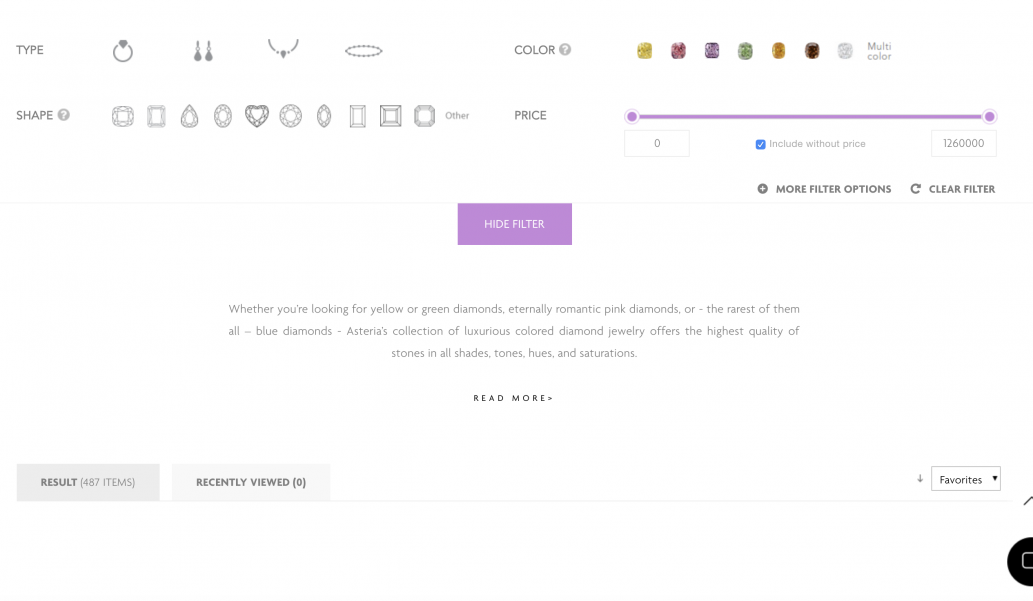This screenshot has width=1033, height=601.
Task: Switch to RECENTLY VIEWED tab
Action: click(251, 482)
